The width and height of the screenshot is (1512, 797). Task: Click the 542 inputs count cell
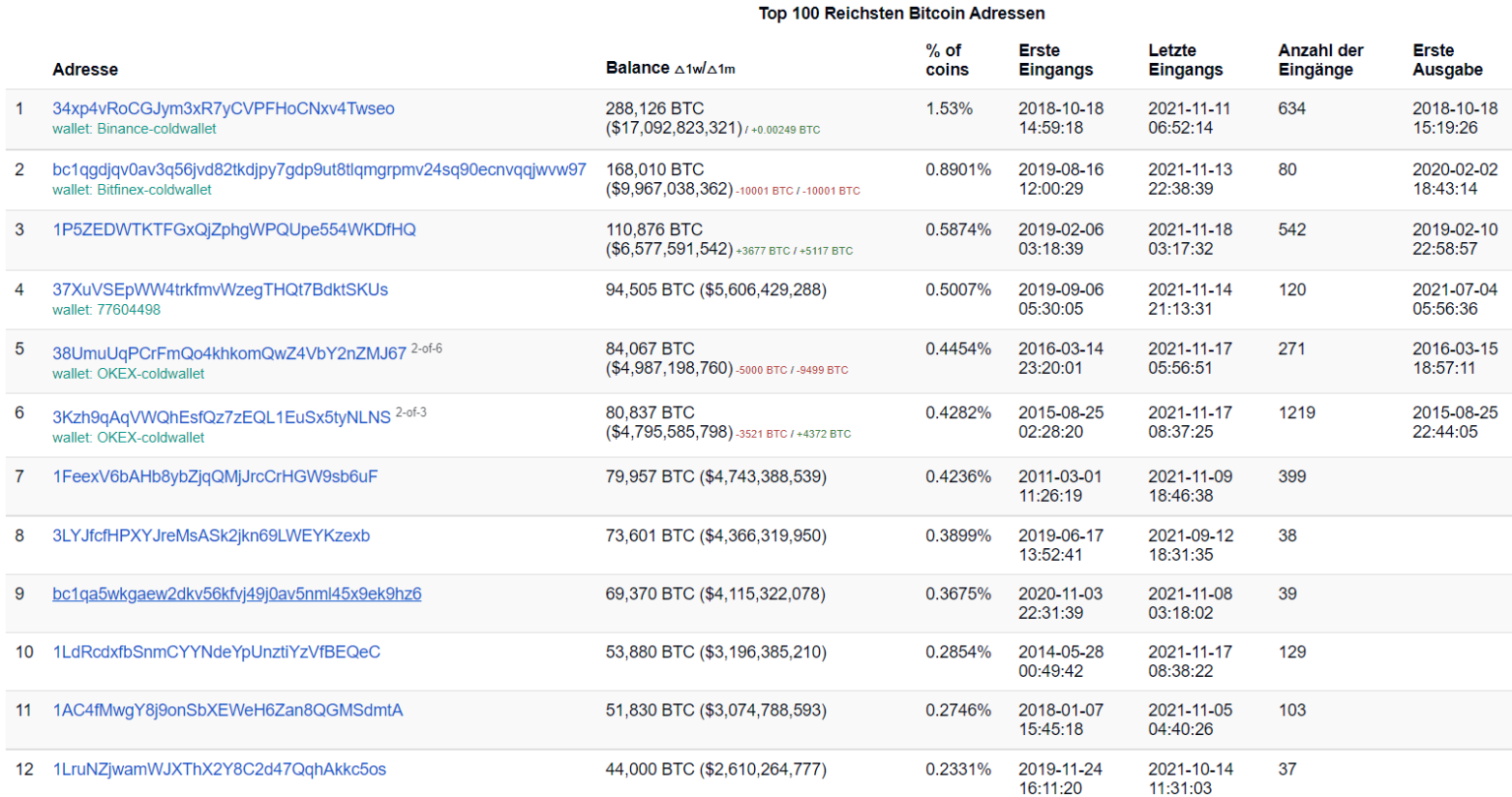[x=1291, y=229]
